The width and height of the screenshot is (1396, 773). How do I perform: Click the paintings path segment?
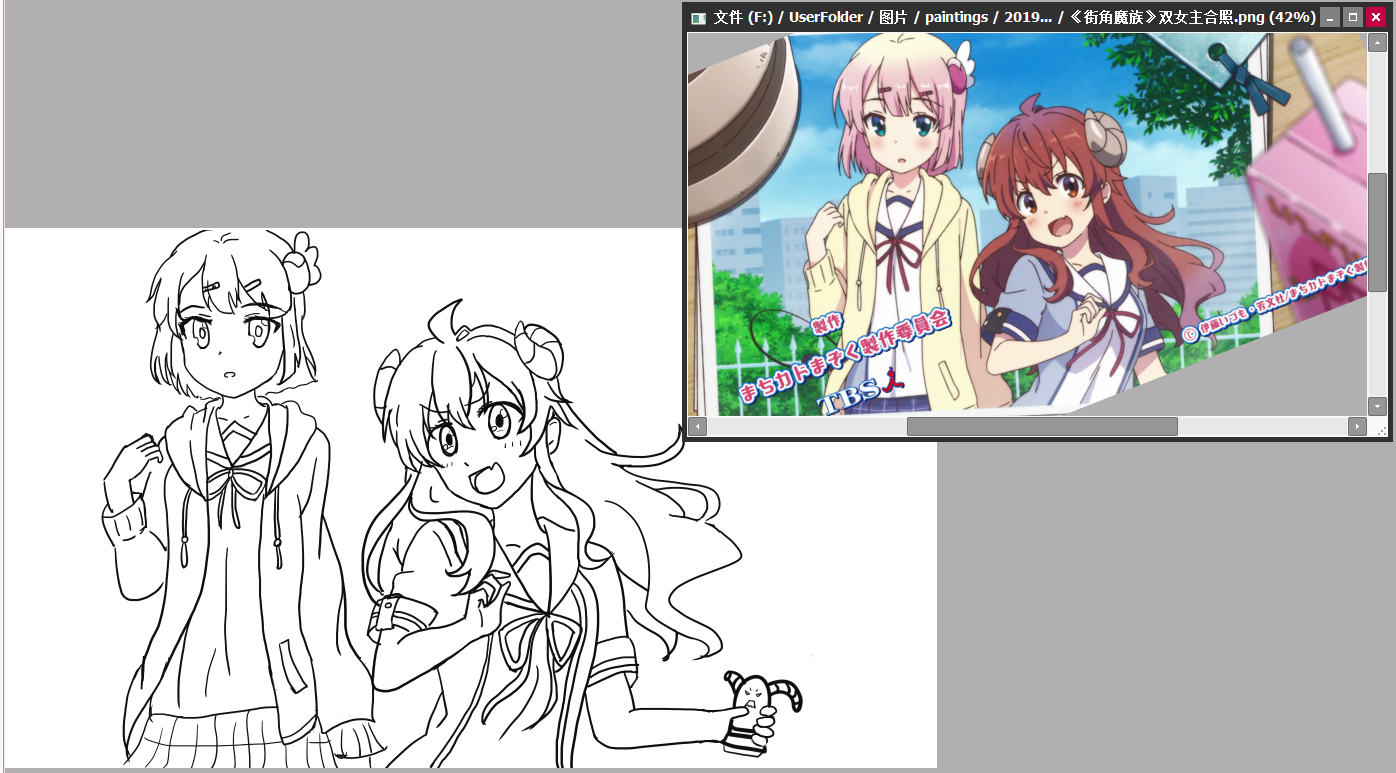pos(956,18)
